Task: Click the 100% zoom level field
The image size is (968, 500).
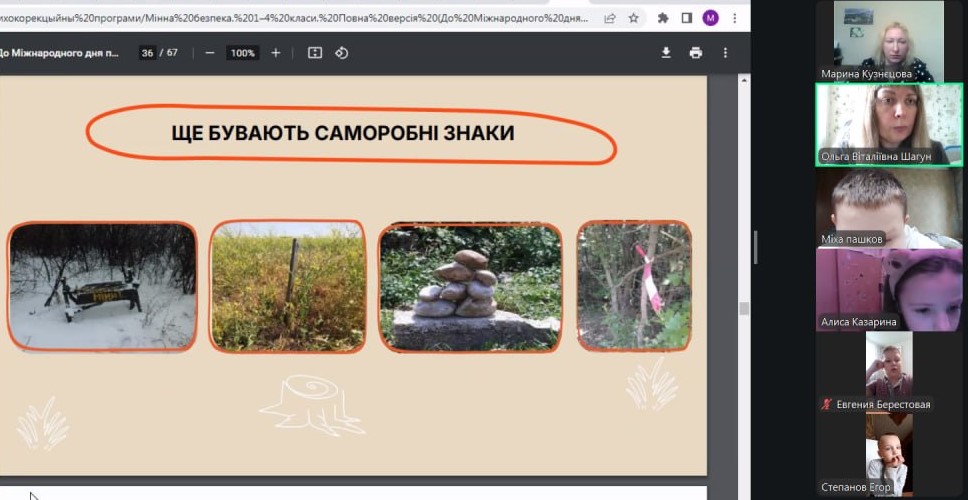Action: point(242,53)
